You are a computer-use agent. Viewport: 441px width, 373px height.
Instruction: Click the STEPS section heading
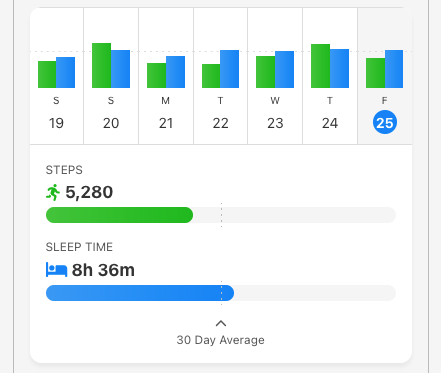64,170
